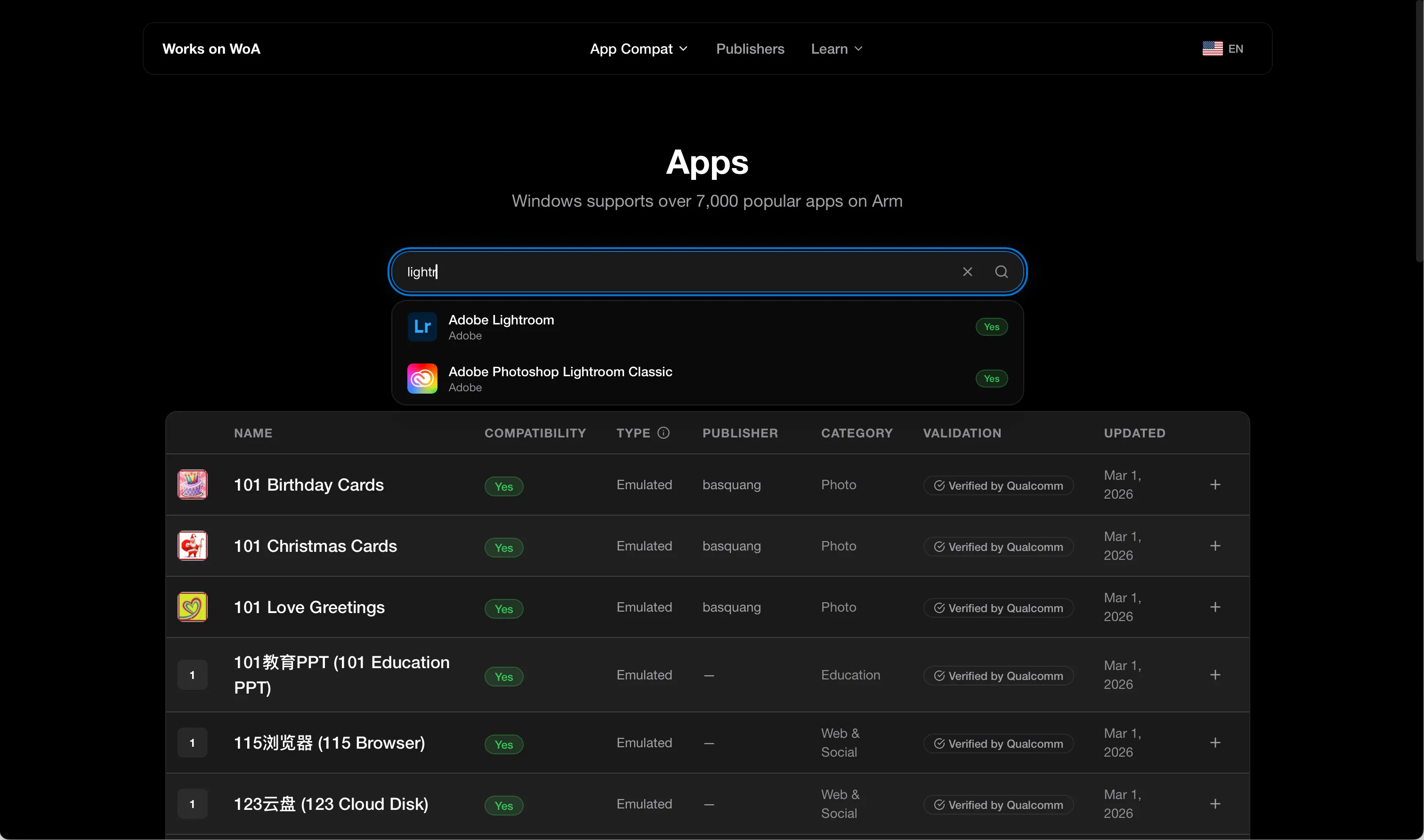Expand the 101 Education PPT row
Viewport: 1424px width, 840px height.
coord(1215,675)
